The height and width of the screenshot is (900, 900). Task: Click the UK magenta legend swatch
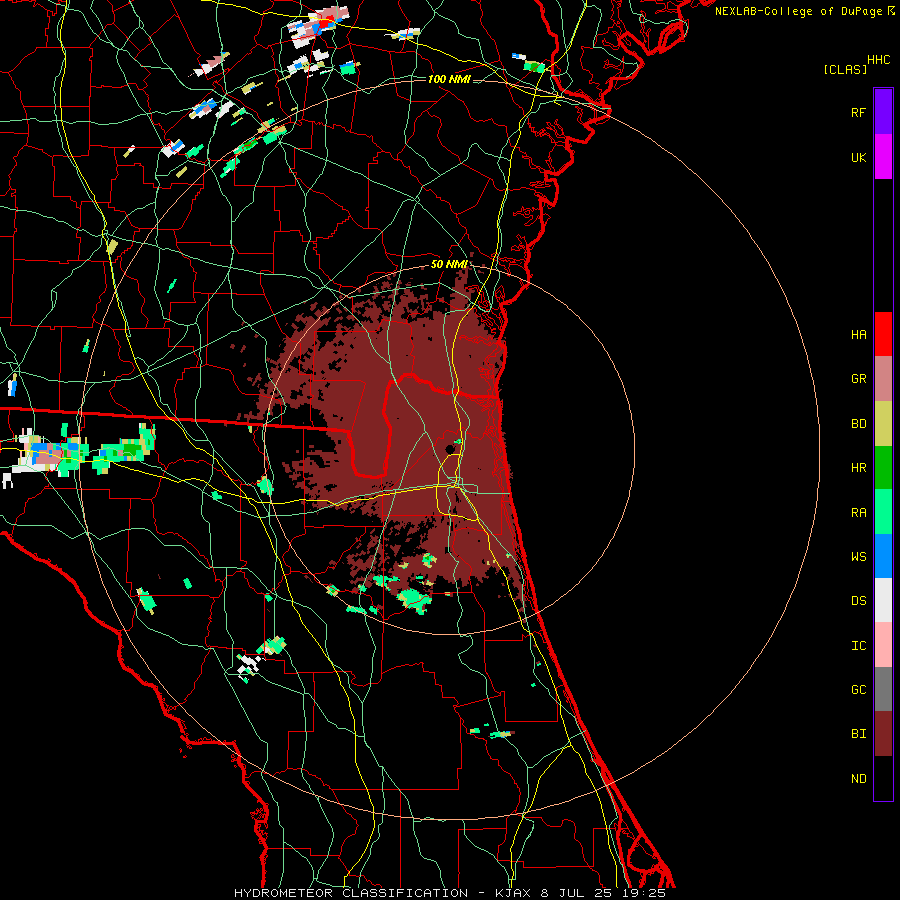(883, 157)
